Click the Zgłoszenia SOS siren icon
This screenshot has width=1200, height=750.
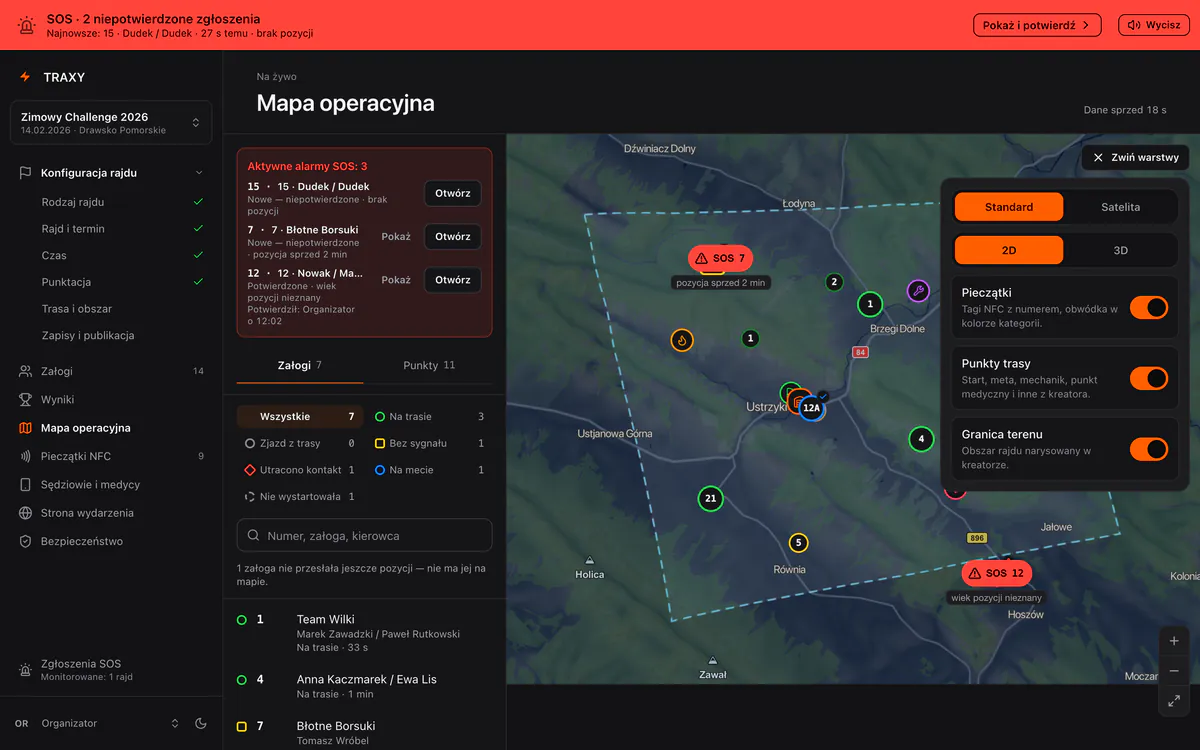click(25, 669)
